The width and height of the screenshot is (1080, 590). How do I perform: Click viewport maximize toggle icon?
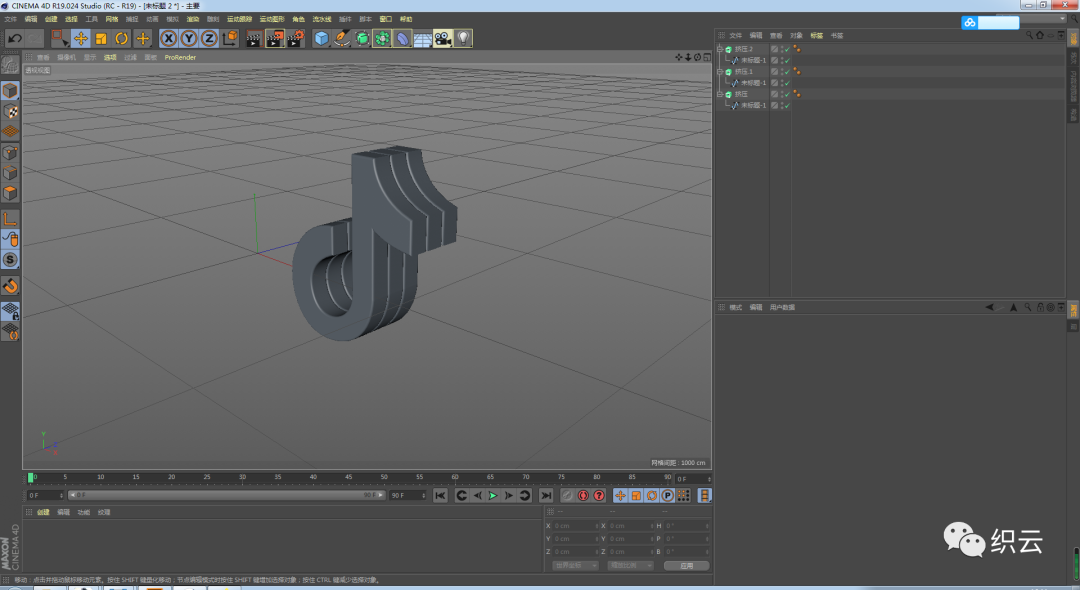point(707,57)
